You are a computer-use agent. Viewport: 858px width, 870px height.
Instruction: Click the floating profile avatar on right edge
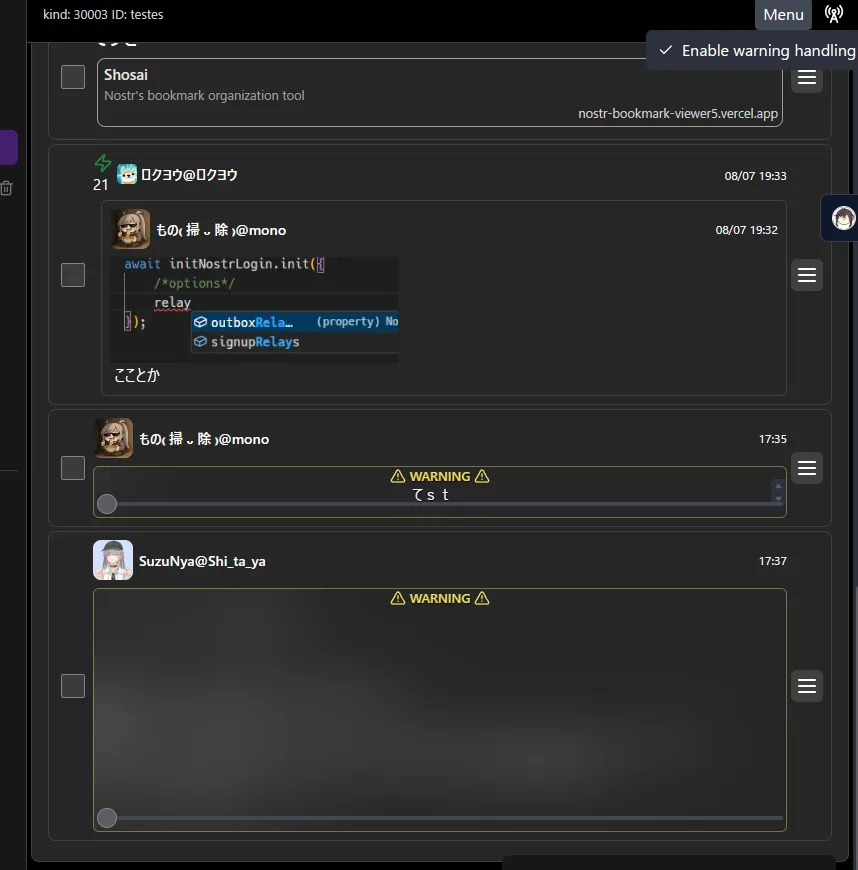point(843,217)
